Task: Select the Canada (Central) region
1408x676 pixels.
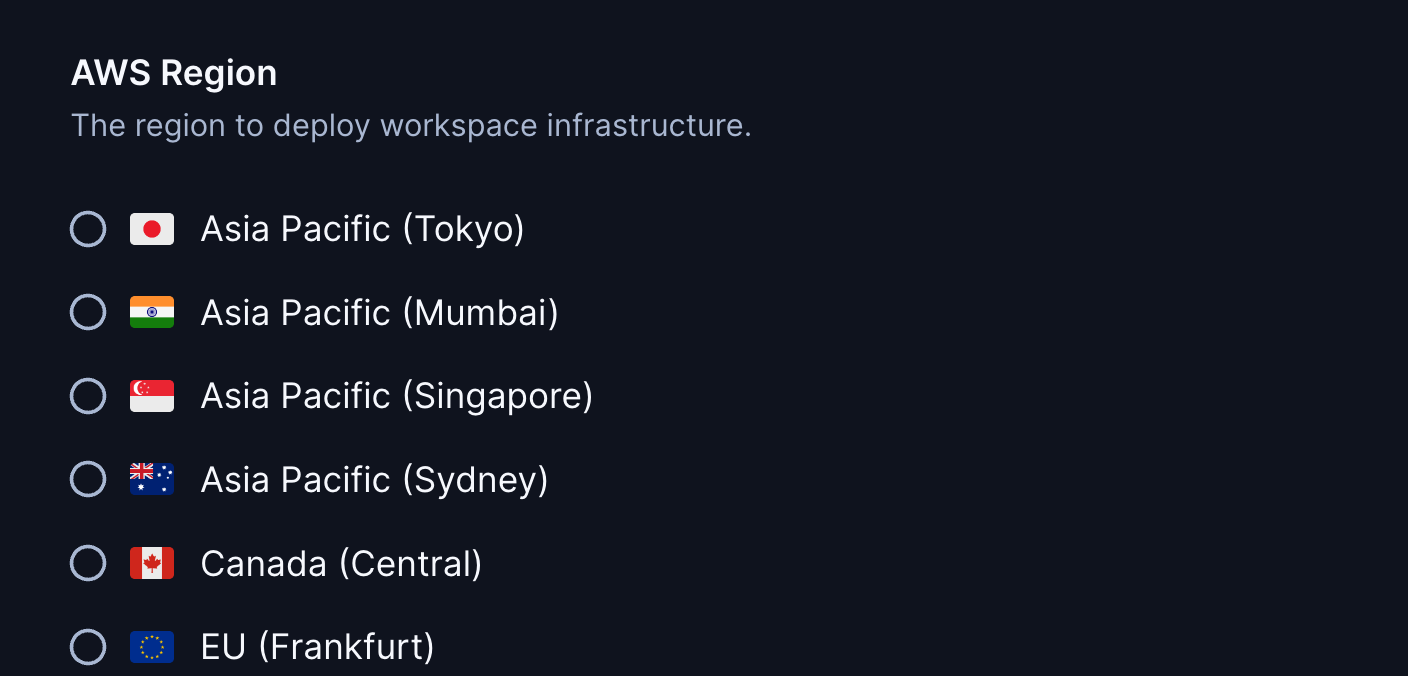Action: pos(88,563)
